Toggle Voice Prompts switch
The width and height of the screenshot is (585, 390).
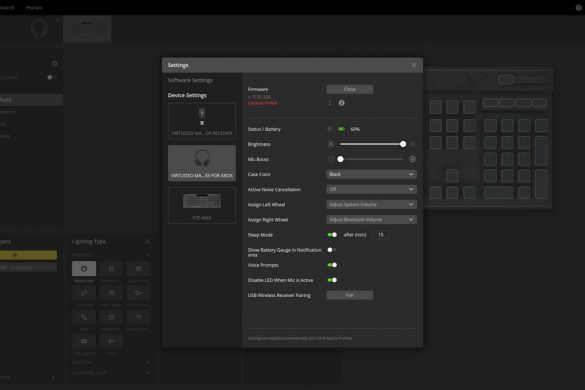coord(332,265)
